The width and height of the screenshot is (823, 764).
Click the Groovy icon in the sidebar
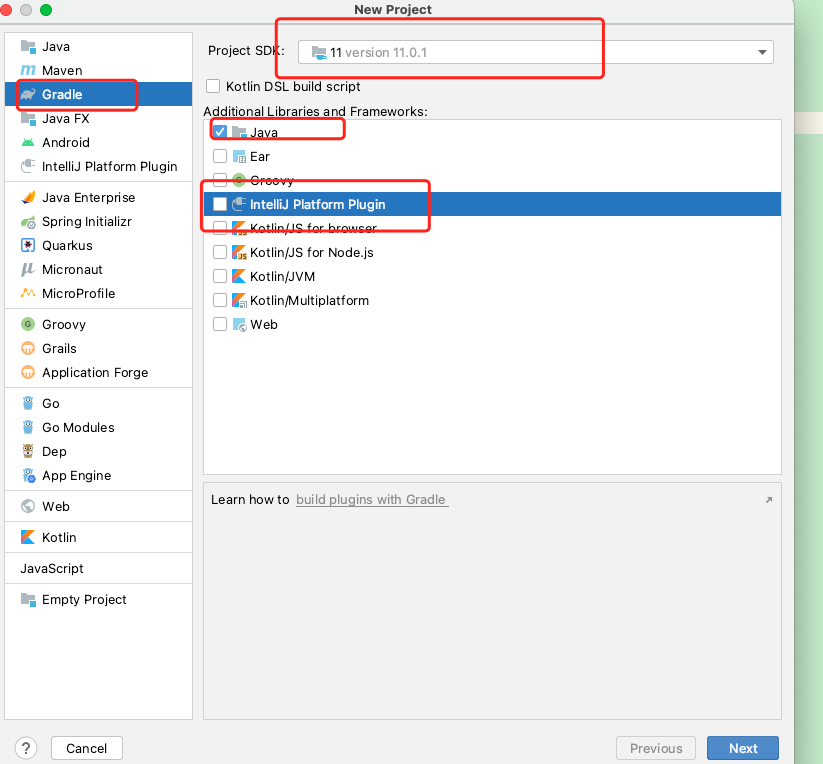pos(28,324)
